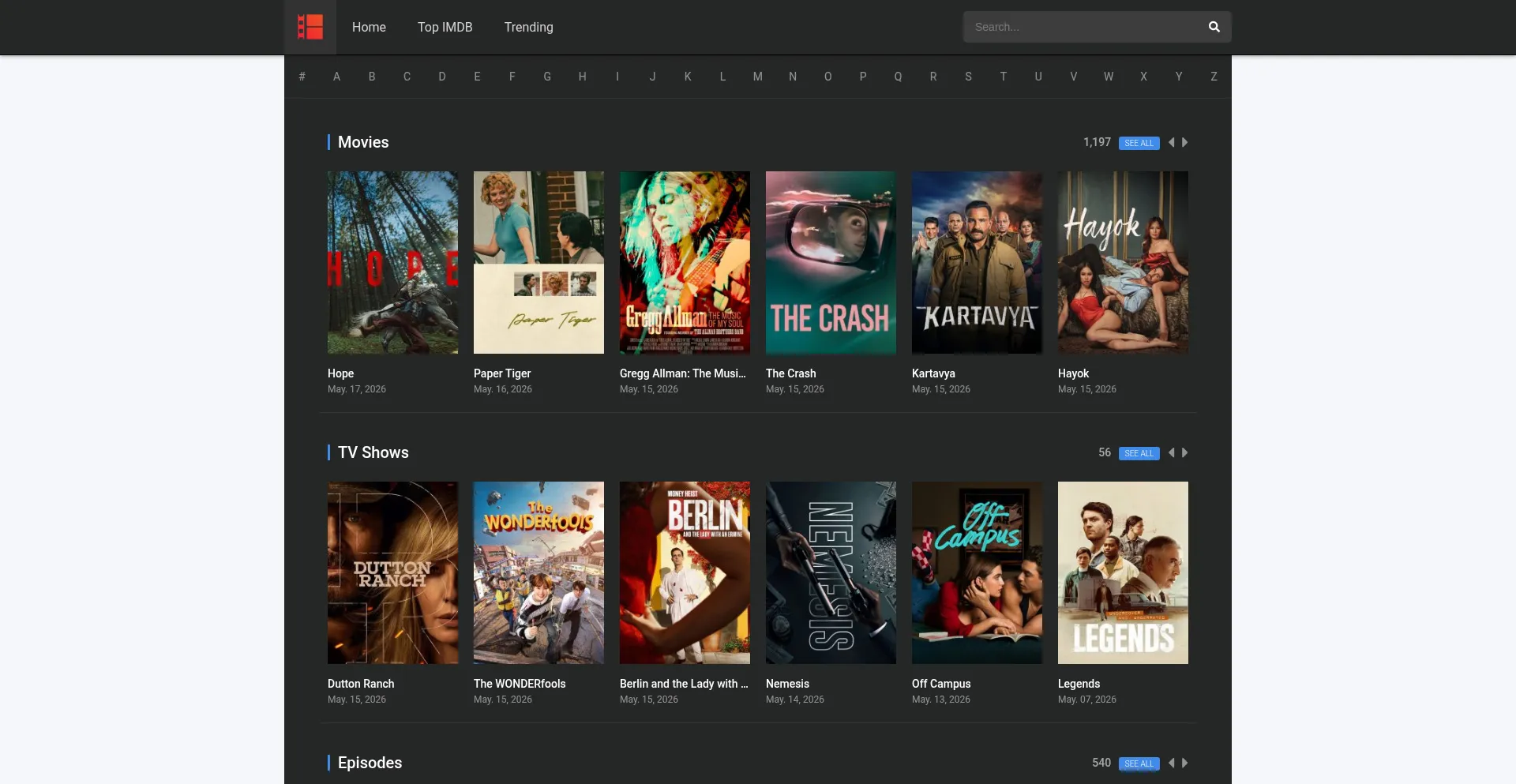Click the search magnifier icon
The width and height of the screenshot is (1516, 784).
point(1214,27)
